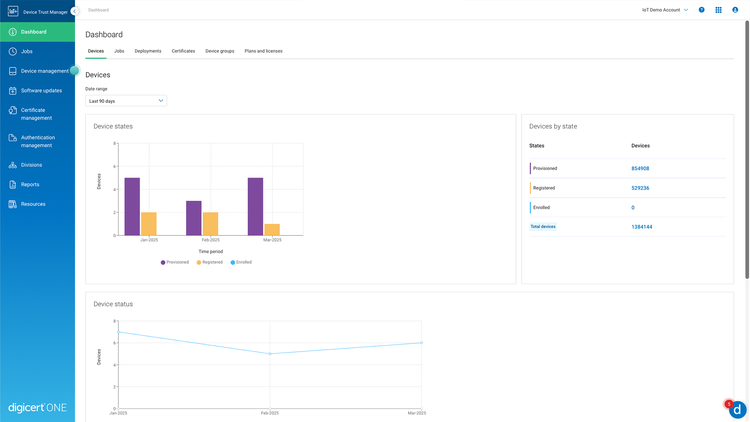Toggle the Provisioned legend series in chart
Image resolution: width=750 pixels, height=422 pixels.
coord(175,262)
